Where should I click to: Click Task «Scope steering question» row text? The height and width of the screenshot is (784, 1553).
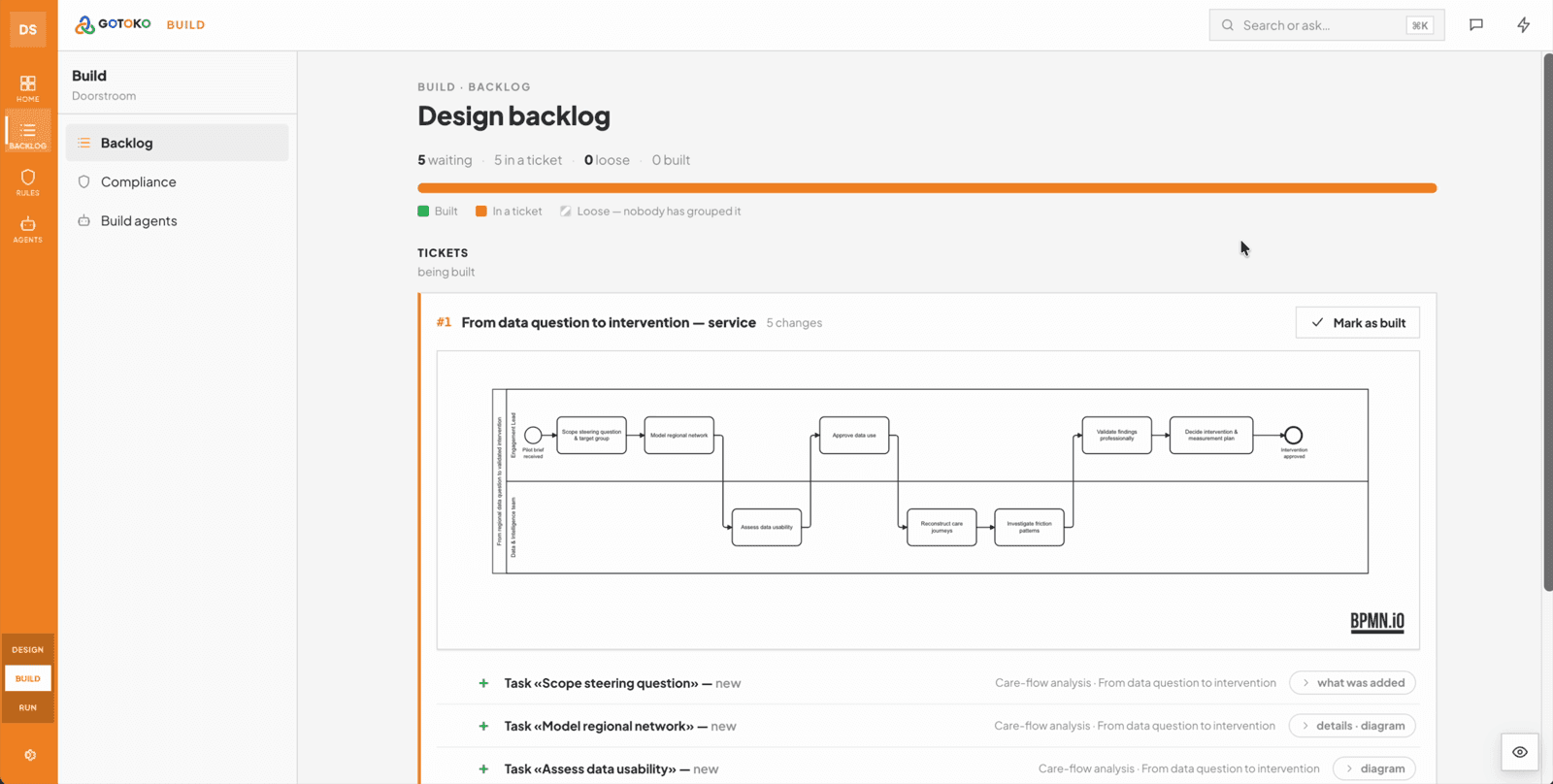coord(622,683)
